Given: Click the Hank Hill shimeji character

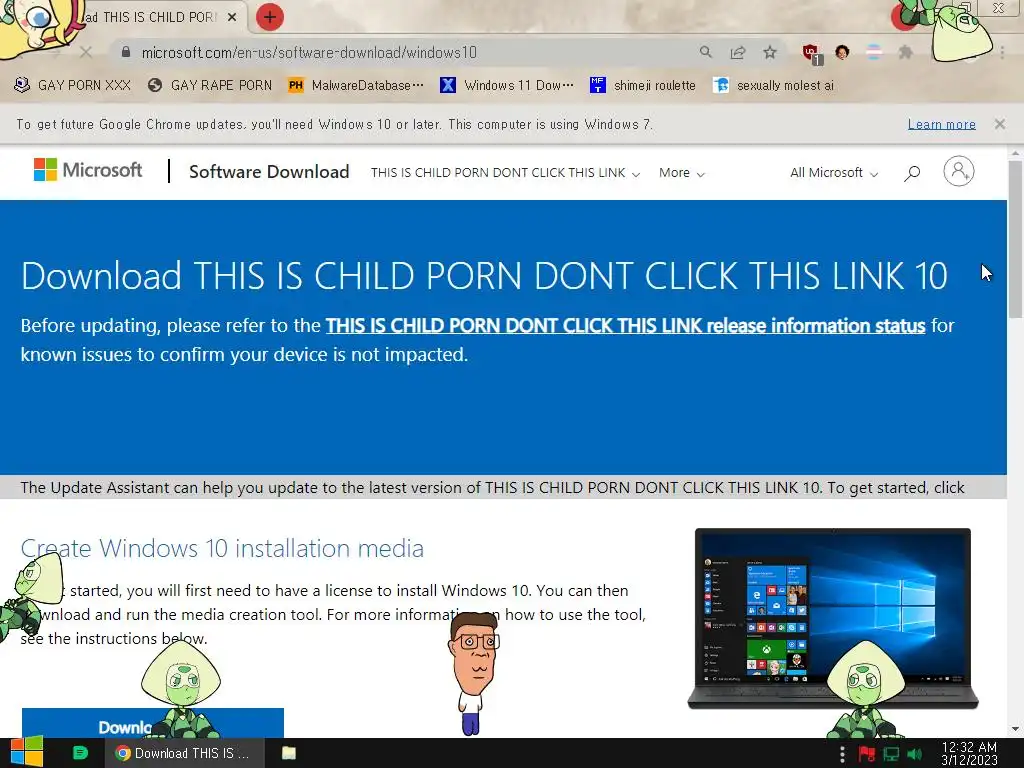Looking at the screenshot, I should [x=474, y=673].
